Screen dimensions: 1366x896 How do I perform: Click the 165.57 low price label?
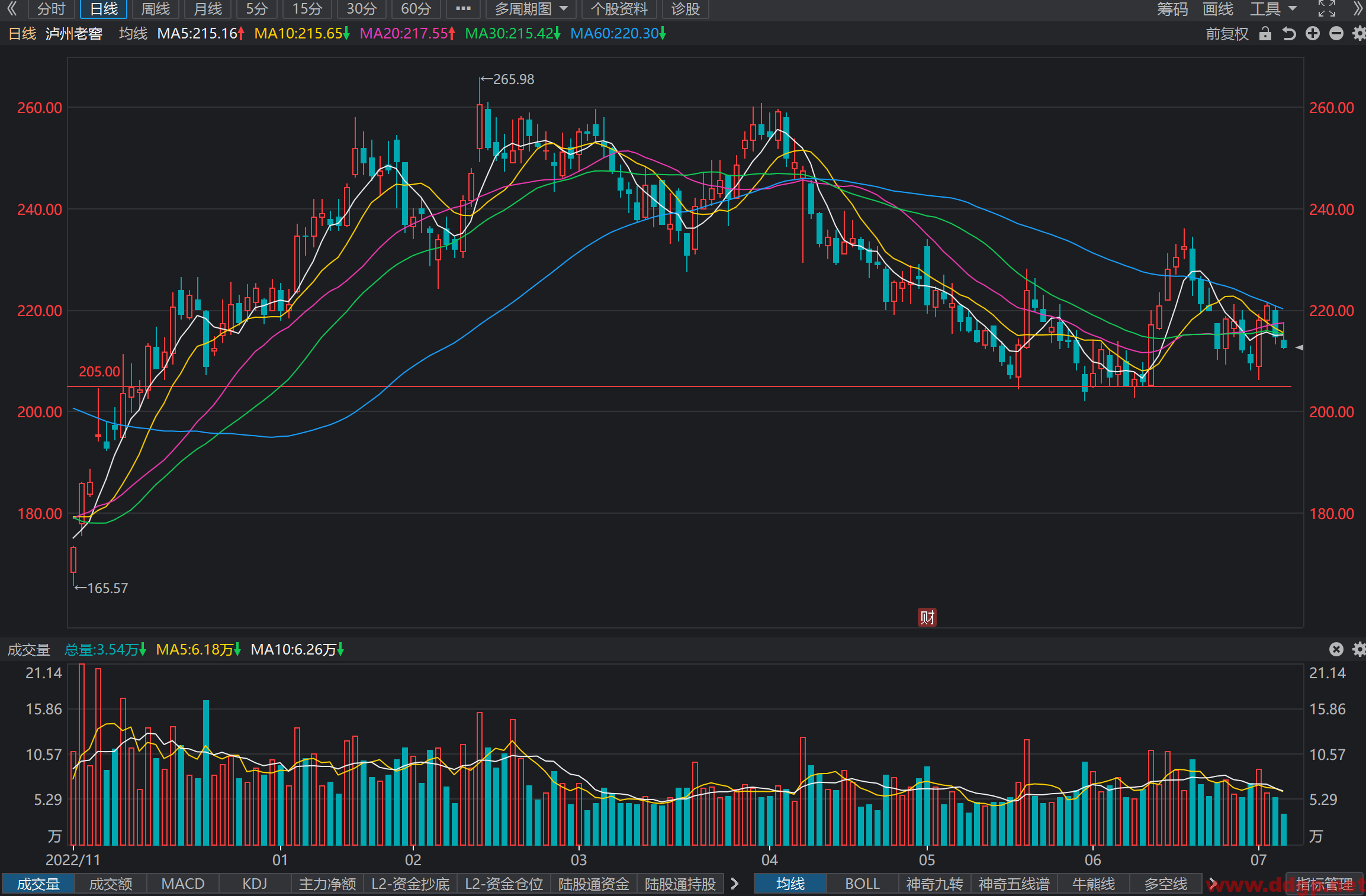pos(101,588)
